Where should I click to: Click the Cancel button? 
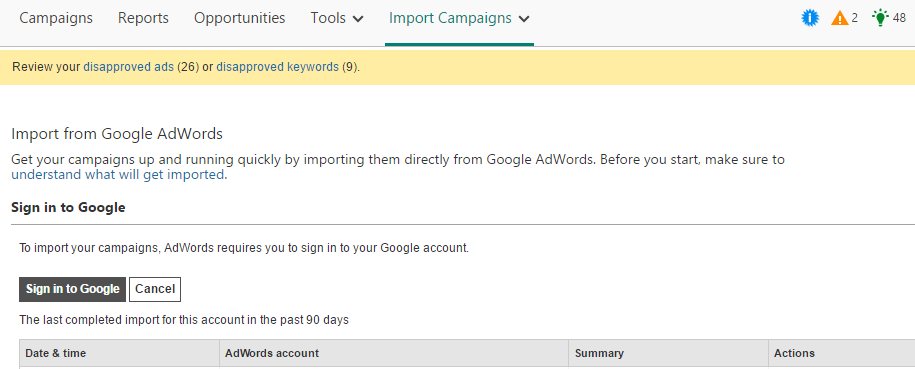[155, 289]
